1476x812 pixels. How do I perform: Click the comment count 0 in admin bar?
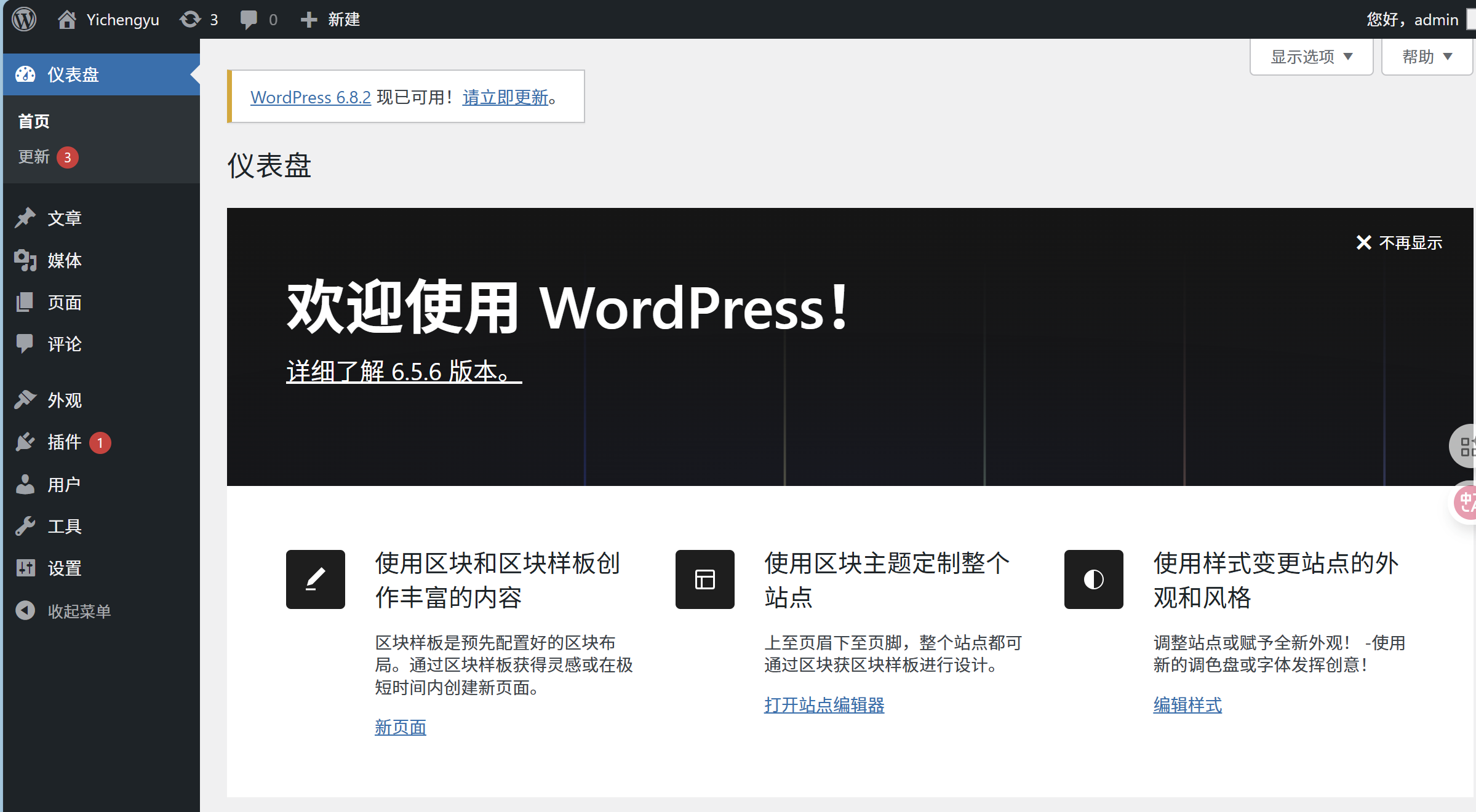pos(273,20)
